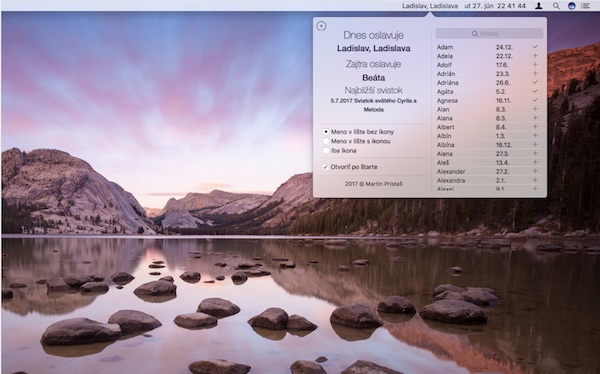
Task: Open Notification Center from the menu bar
Action: pos(585,6)
